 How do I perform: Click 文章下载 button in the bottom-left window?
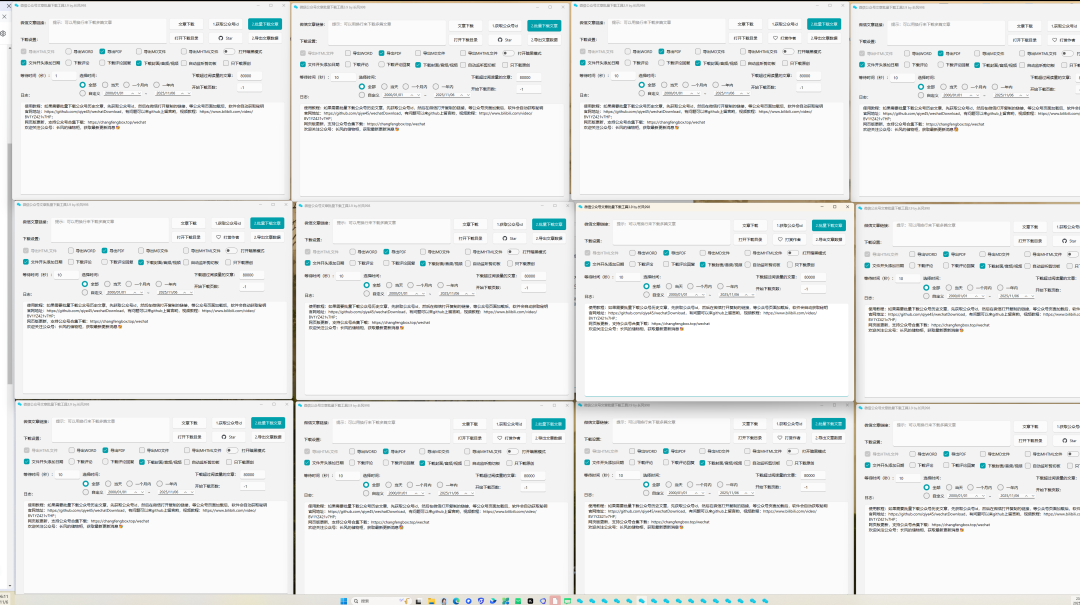(x=189, y=423)
